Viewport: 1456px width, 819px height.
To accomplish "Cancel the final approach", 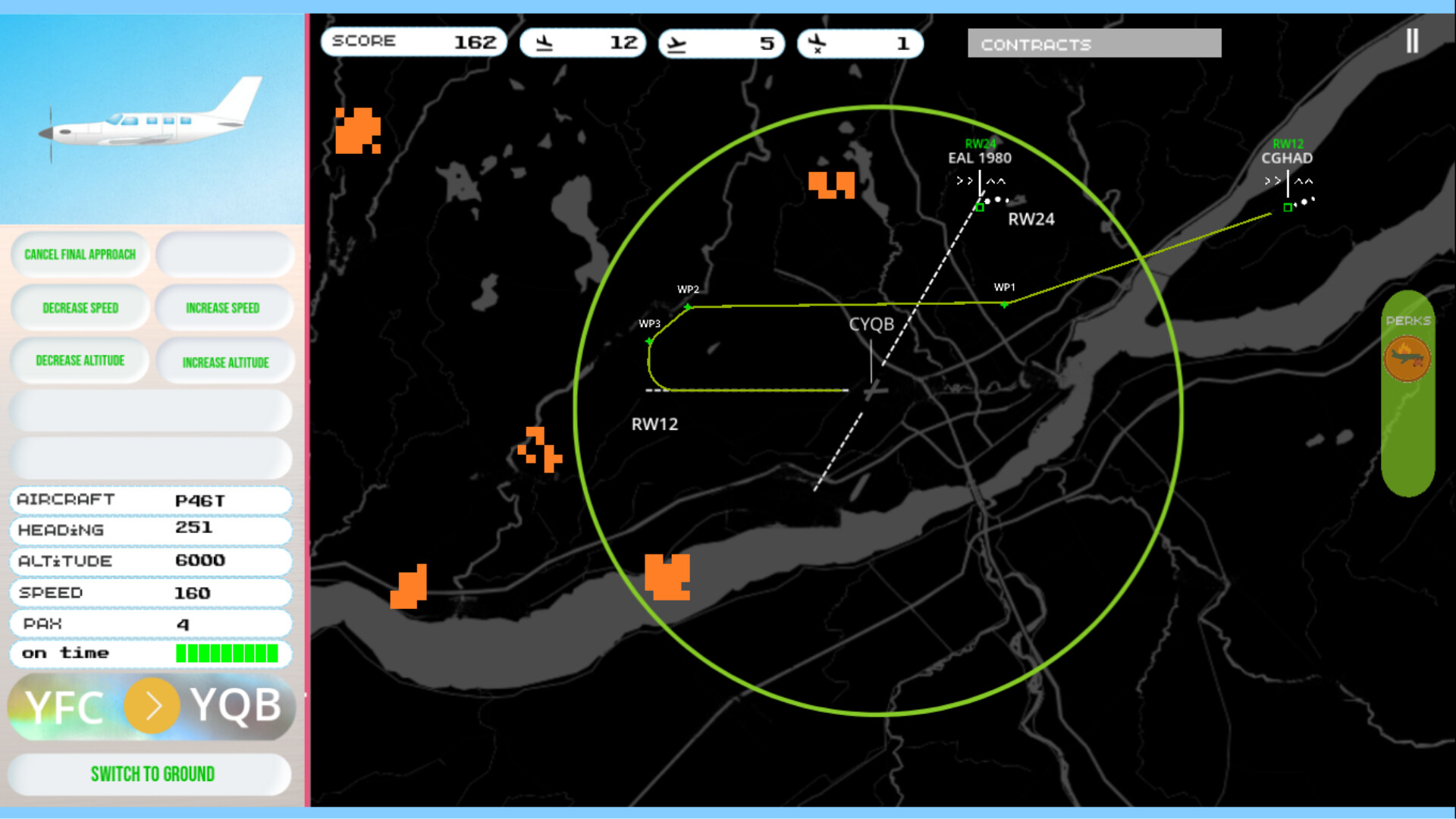I will [x=79, y=254].
